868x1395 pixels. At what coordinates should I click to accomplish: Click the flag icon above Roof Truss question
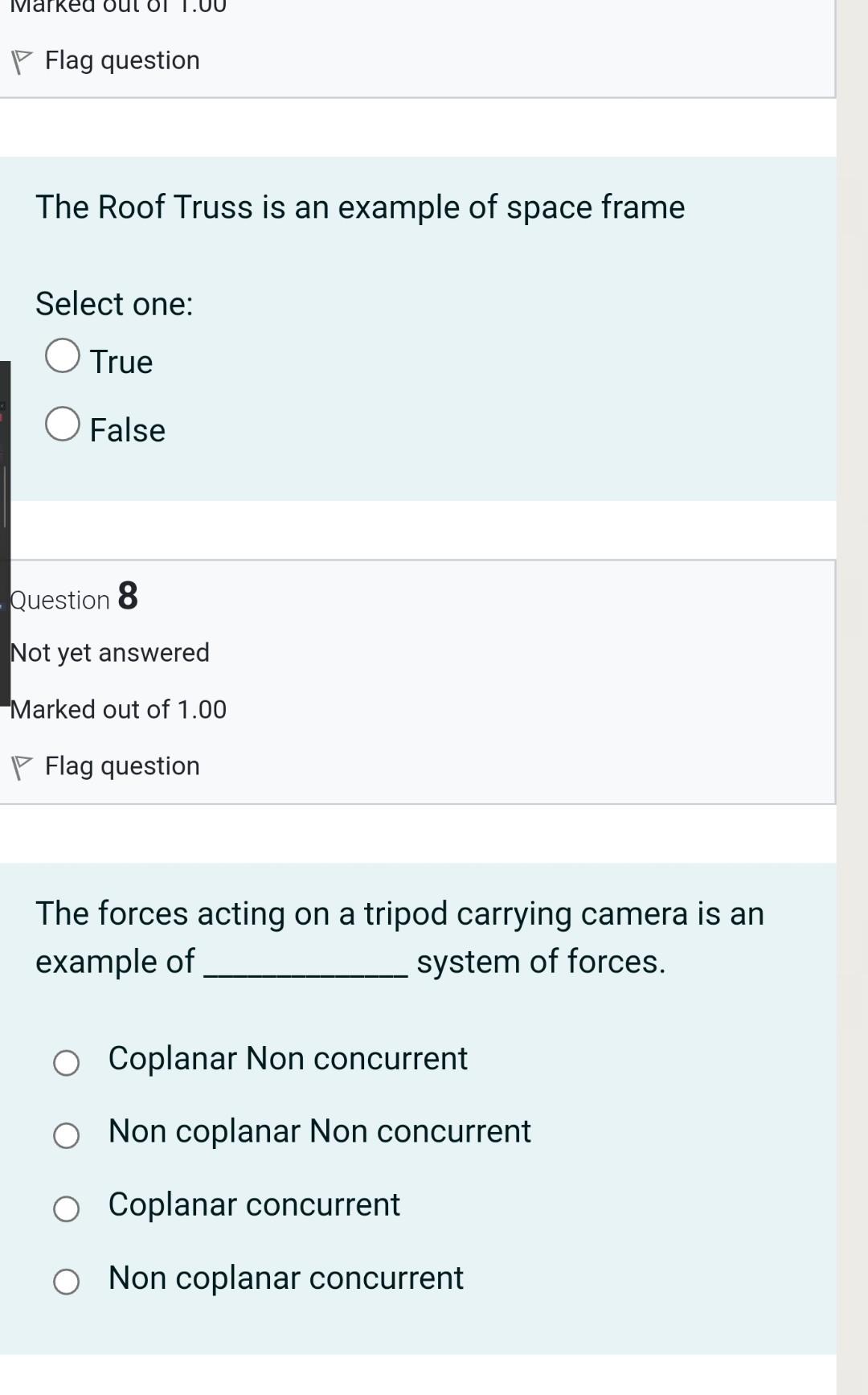tap(22, 62)
